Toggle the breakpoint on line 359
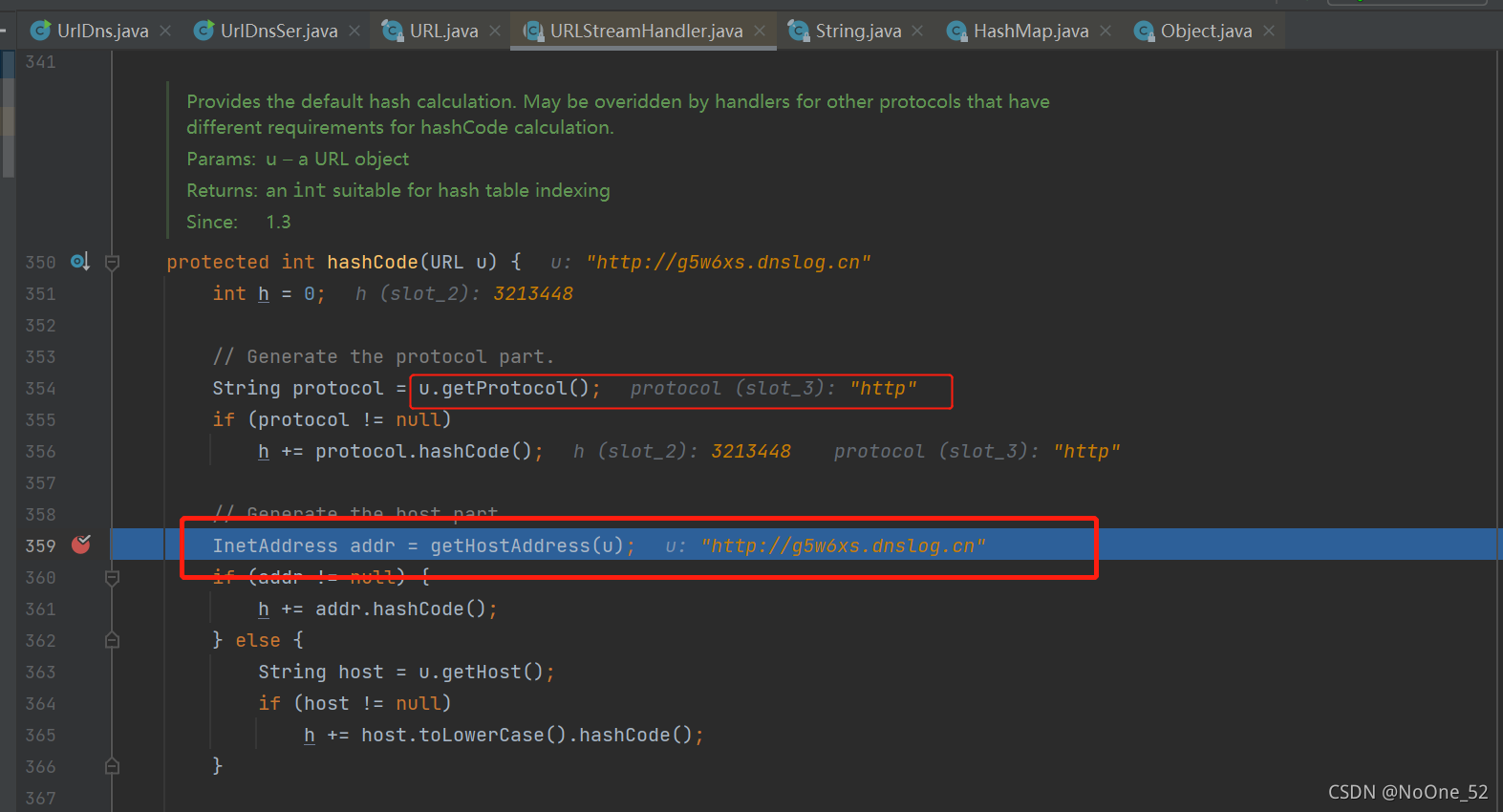Viewport: 1503px width, 812px height. point(81,545)
